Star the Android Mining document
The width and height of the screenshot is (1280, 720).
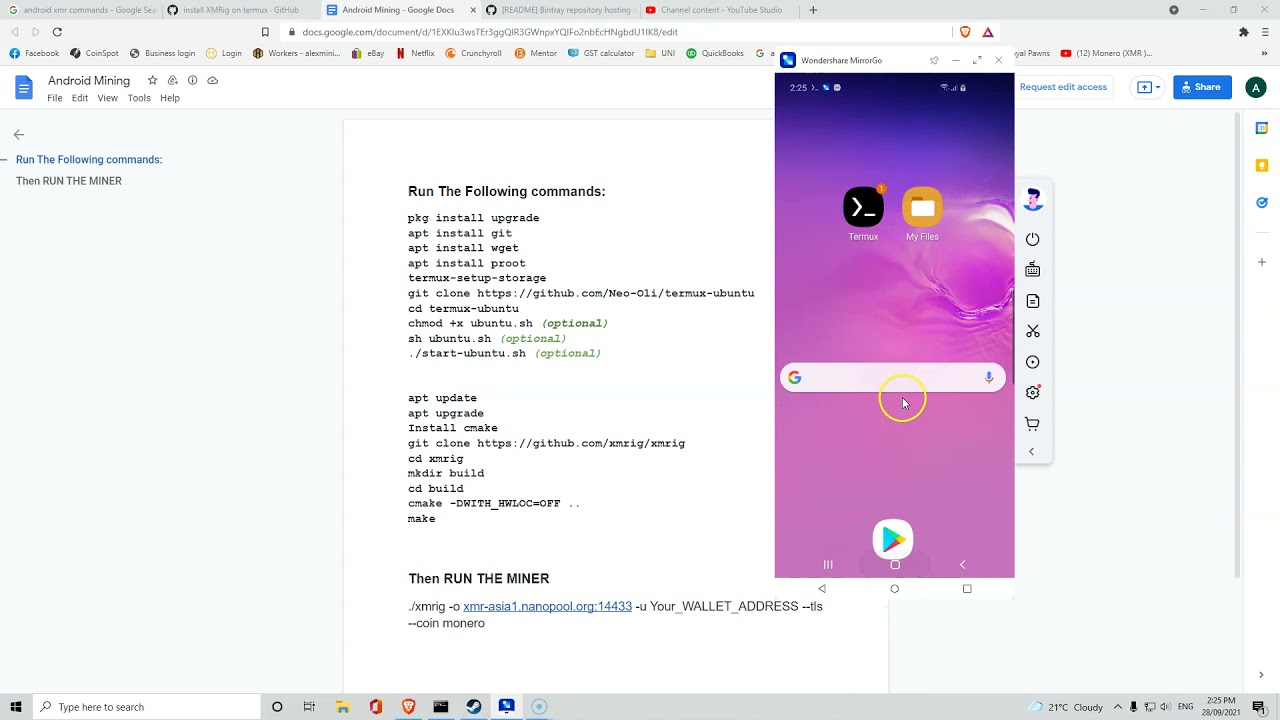tap(152, 80)
